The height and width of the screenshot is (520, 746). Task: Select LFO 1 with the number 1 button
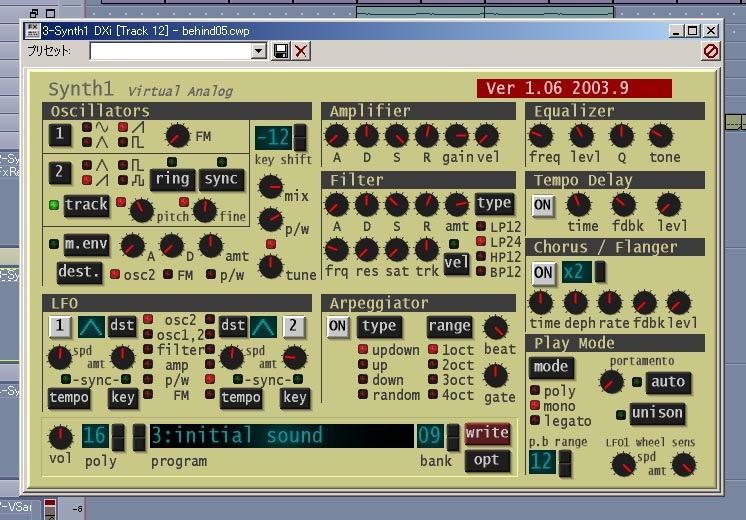(x=60, y=326)
